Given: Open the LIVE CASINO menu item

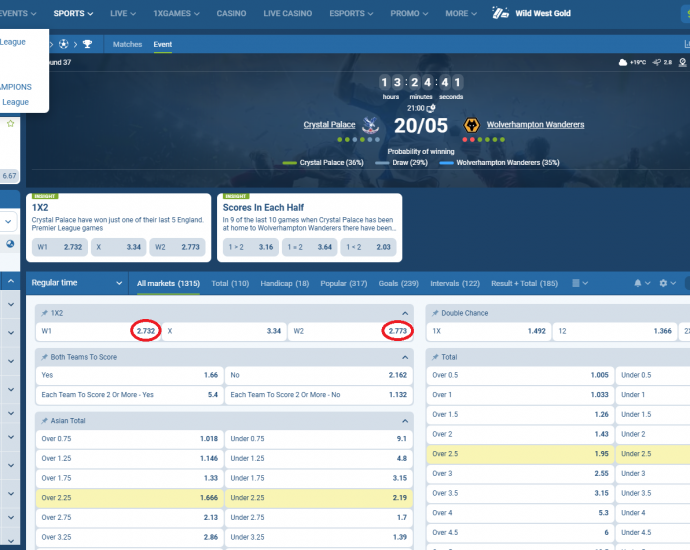Looking at the screenshot, I should point(287,14).
